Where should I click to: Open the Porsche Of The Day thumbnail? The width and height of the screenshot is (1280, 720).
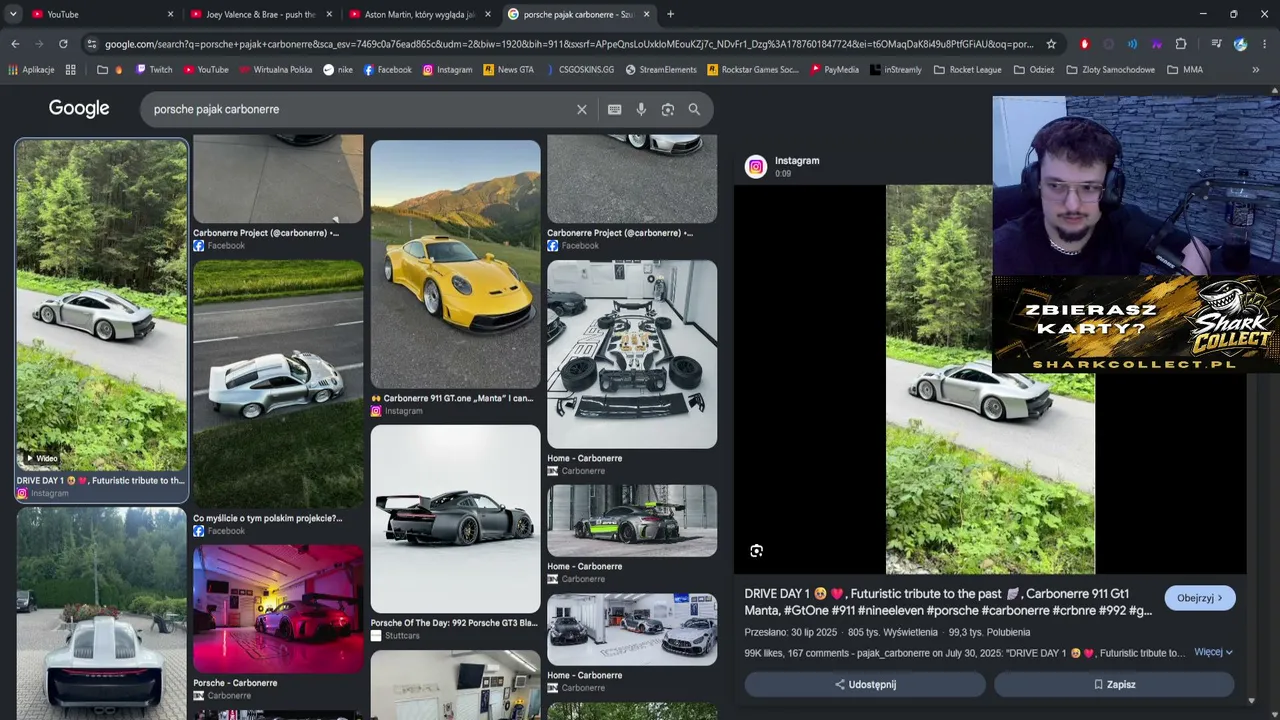coord(455,519)
